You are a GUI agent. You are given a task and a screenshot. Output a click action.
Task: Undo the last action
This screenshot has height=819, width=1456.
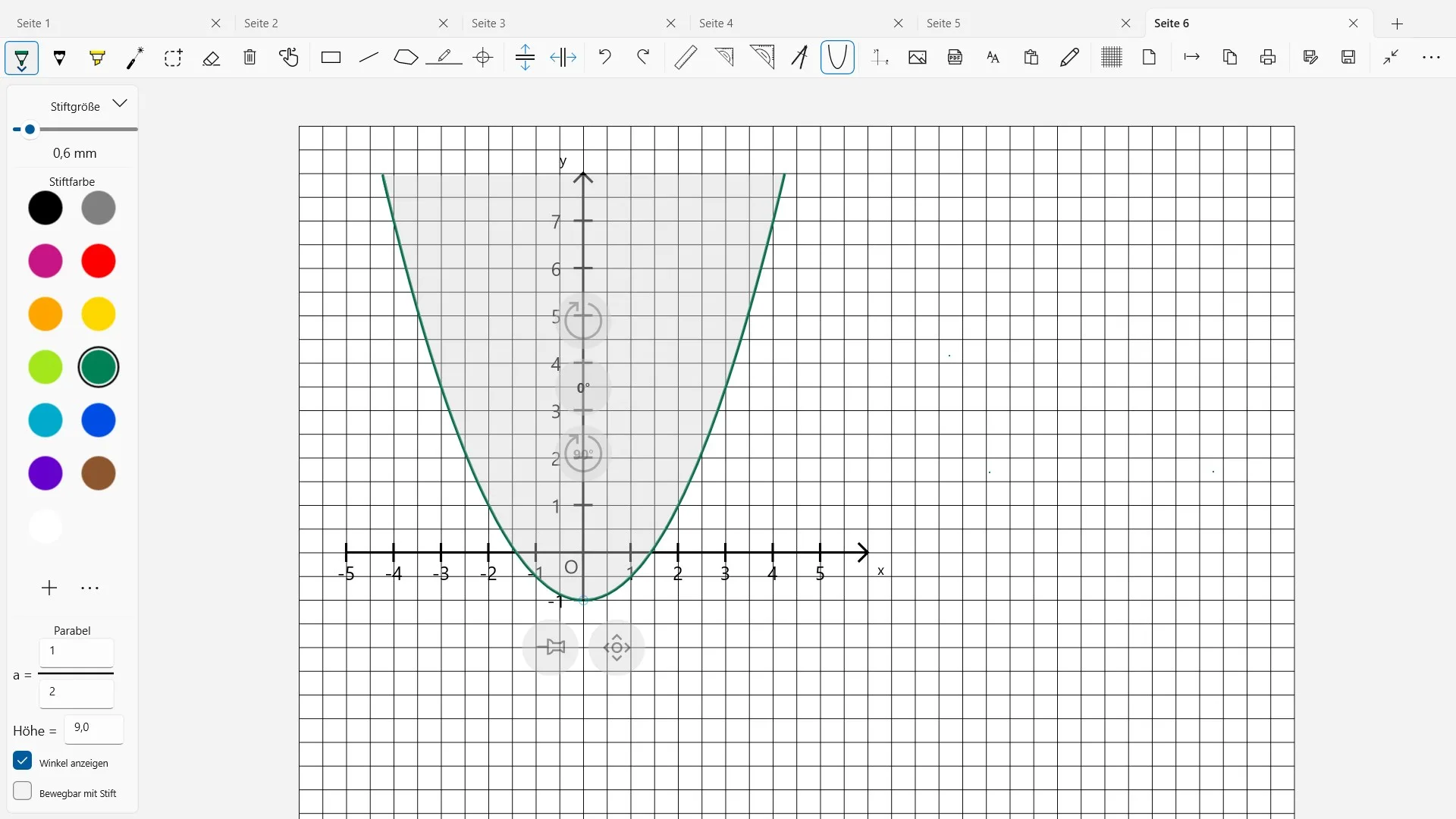pos(604,58)
